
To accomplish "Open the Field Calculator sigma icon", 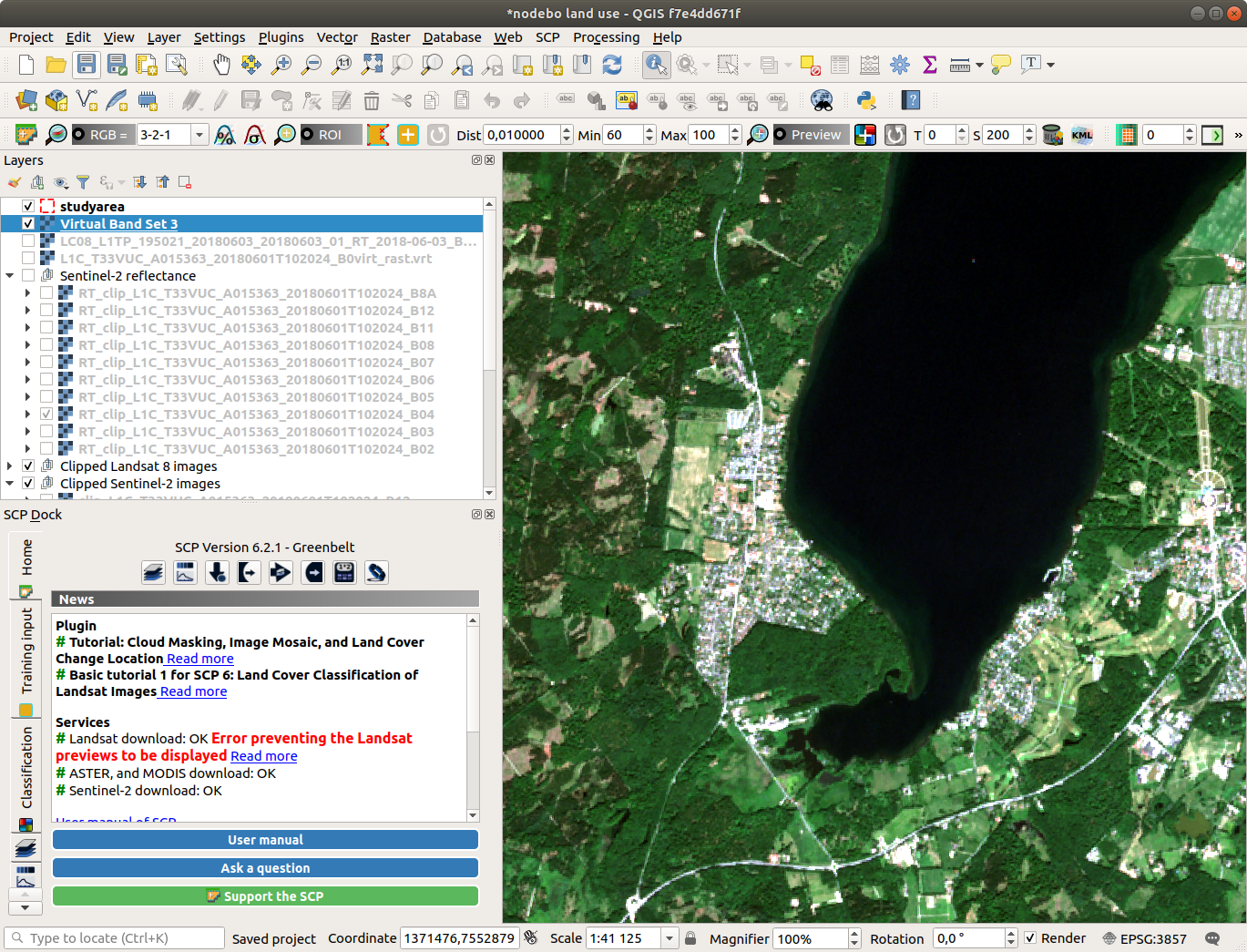I will click(x=929, y=64).
